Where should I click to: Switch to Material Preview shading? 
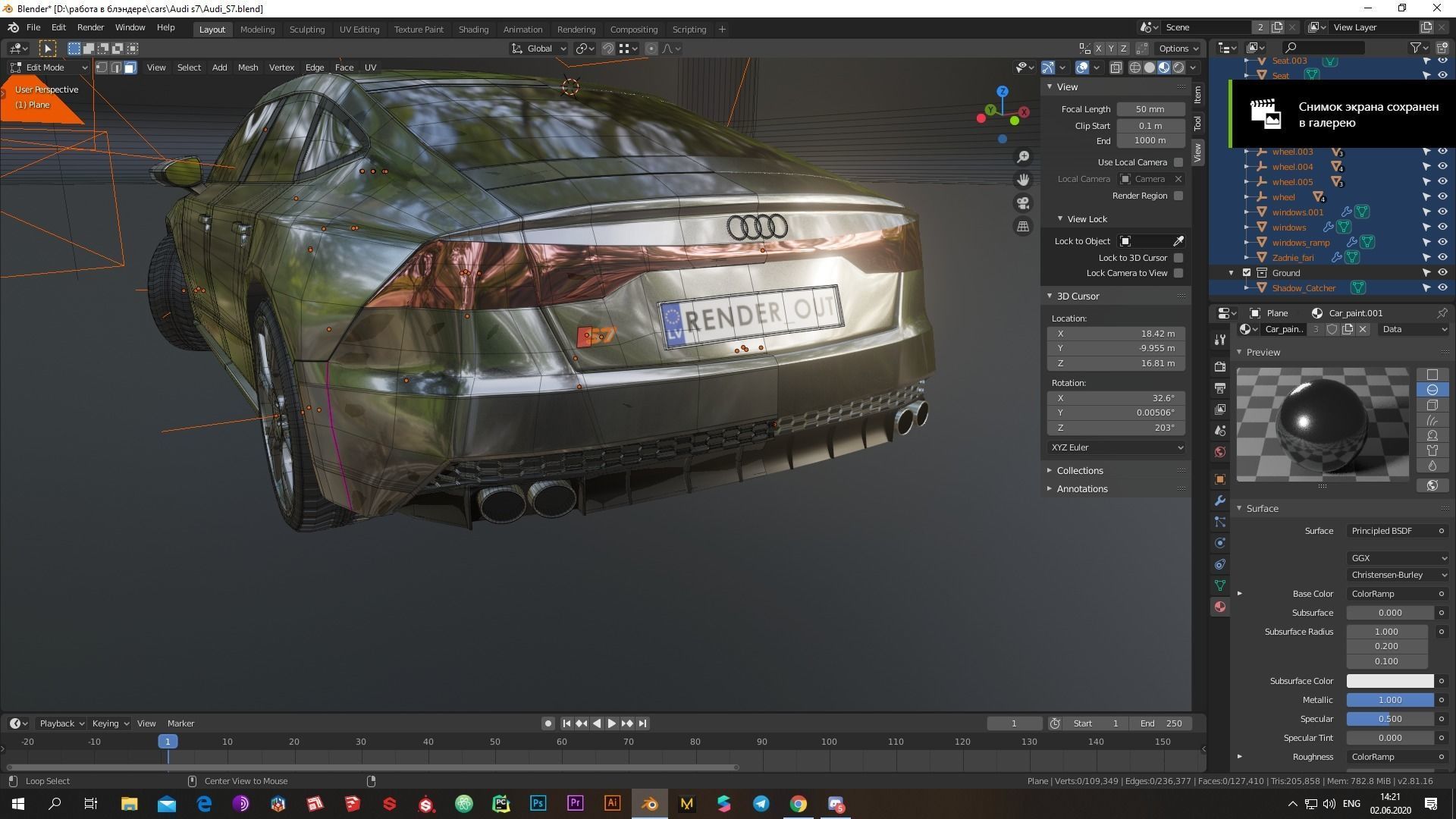pyautogui.click(x=1164, y=67)
